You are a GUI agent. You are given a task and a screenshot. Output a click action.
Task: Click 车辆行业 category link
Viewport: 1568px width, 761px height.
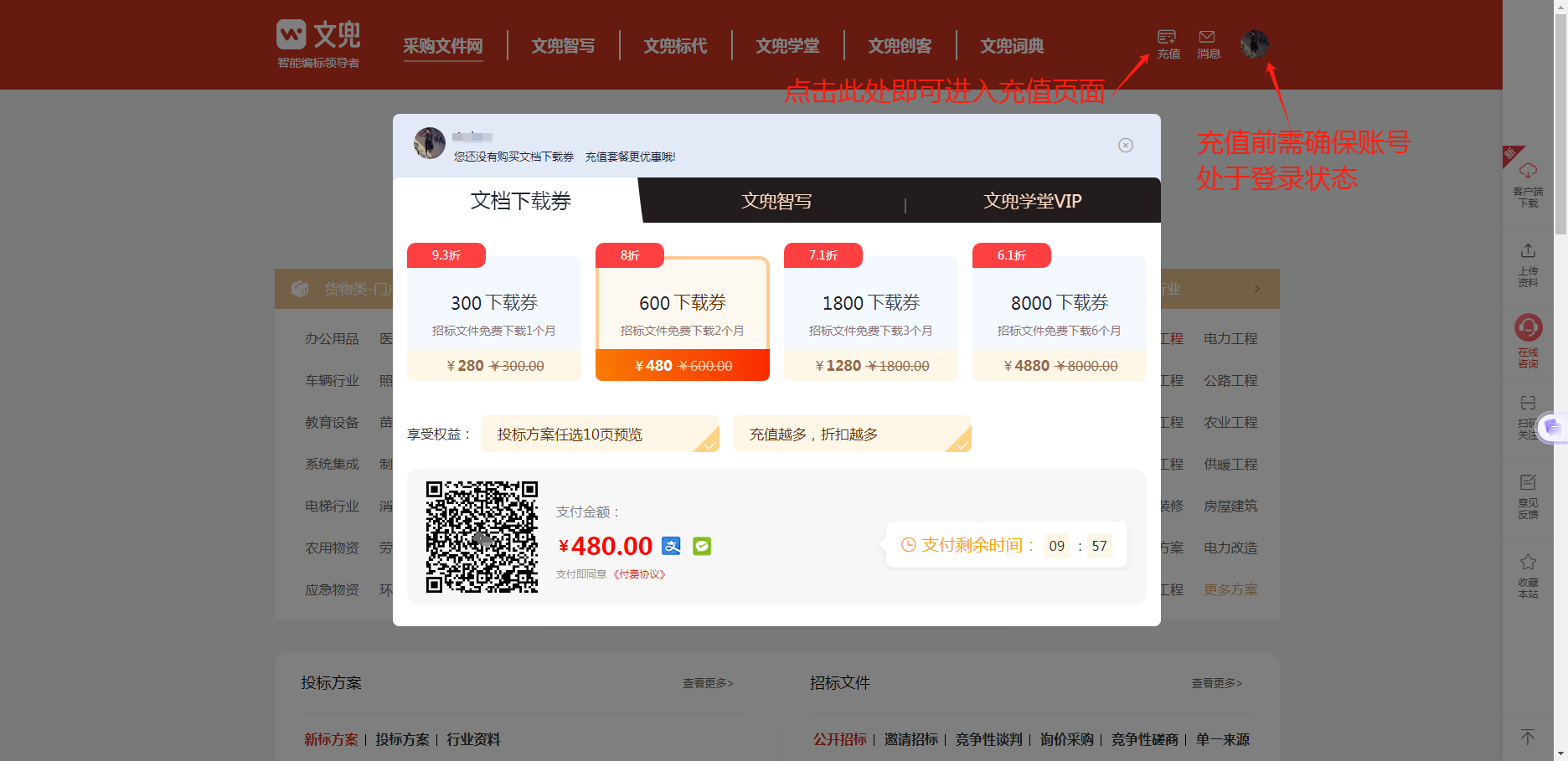(332, 380)
